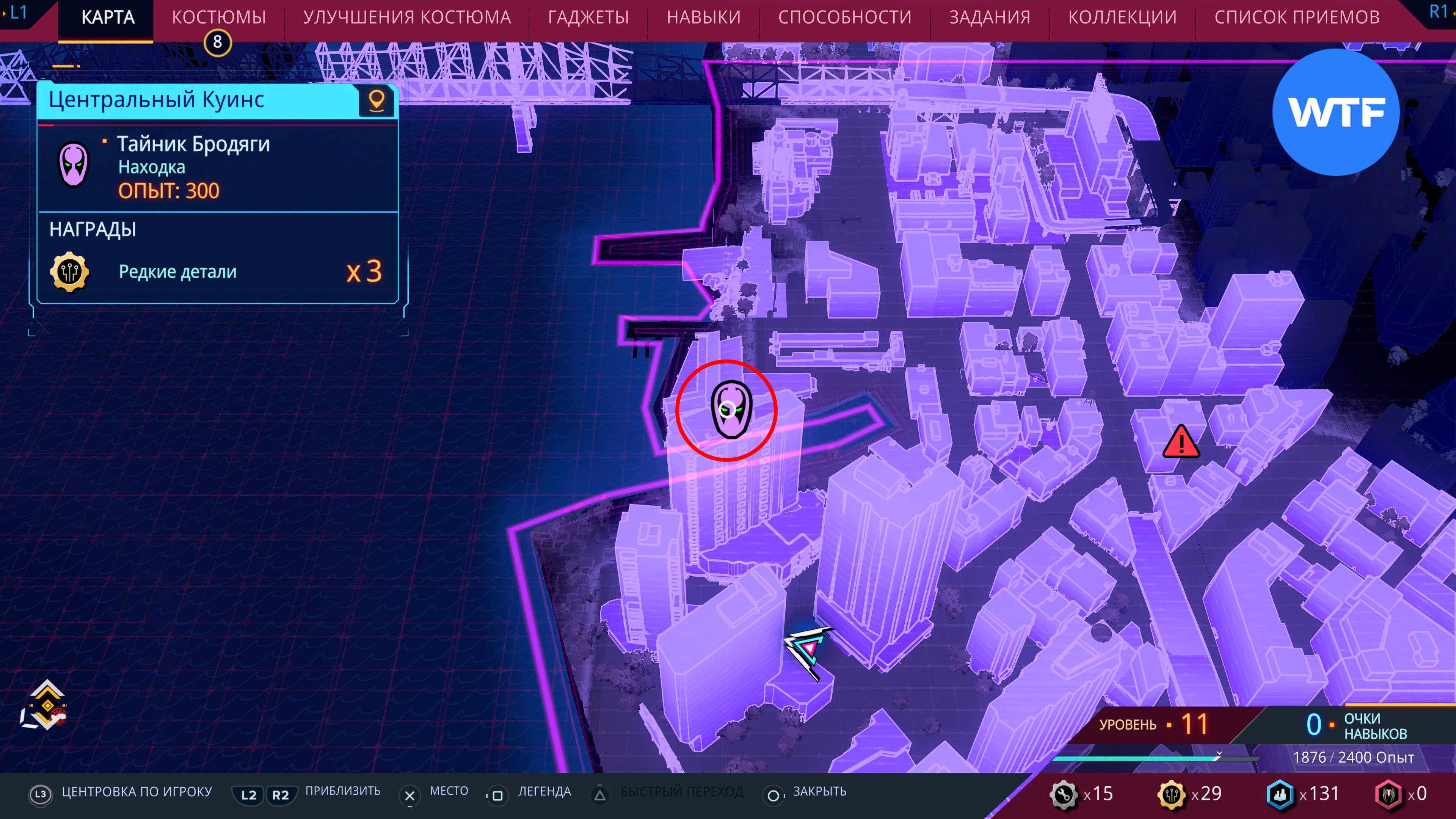The height and width of the screenshot is (819, 1456).
Task: Click the R2 zoom button prompt
Action: pos(280,795)
